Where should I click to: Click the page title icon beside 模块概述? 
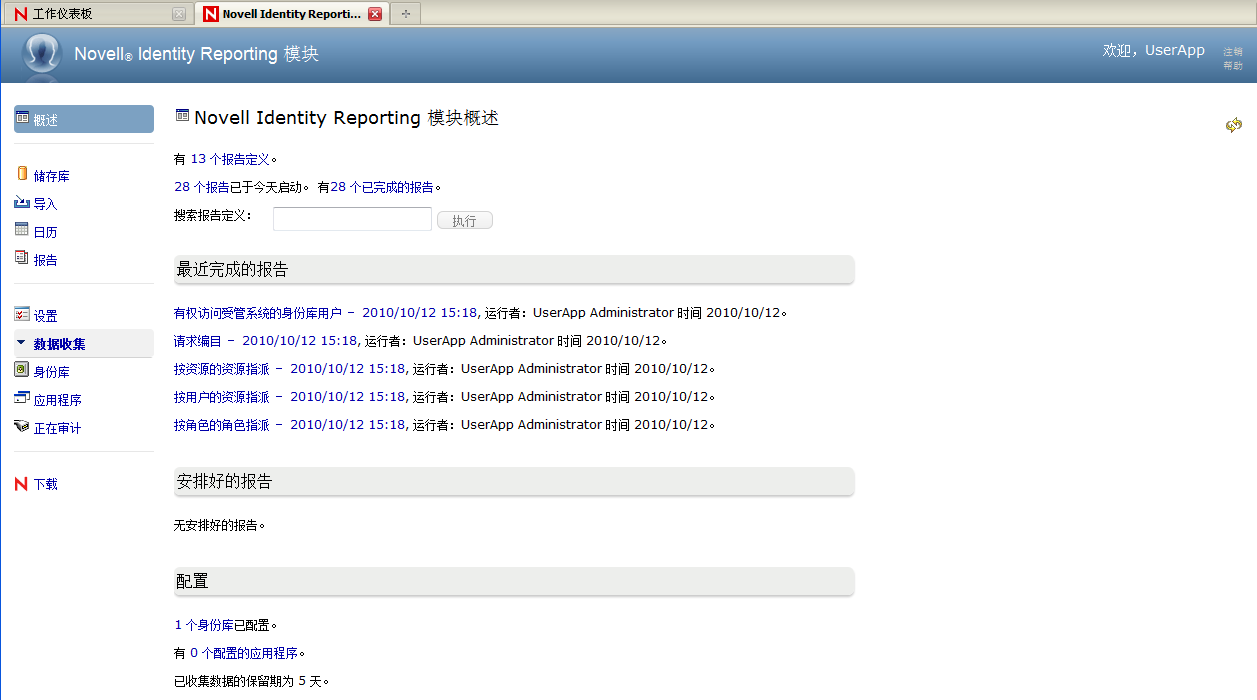(x=182, y=116)
